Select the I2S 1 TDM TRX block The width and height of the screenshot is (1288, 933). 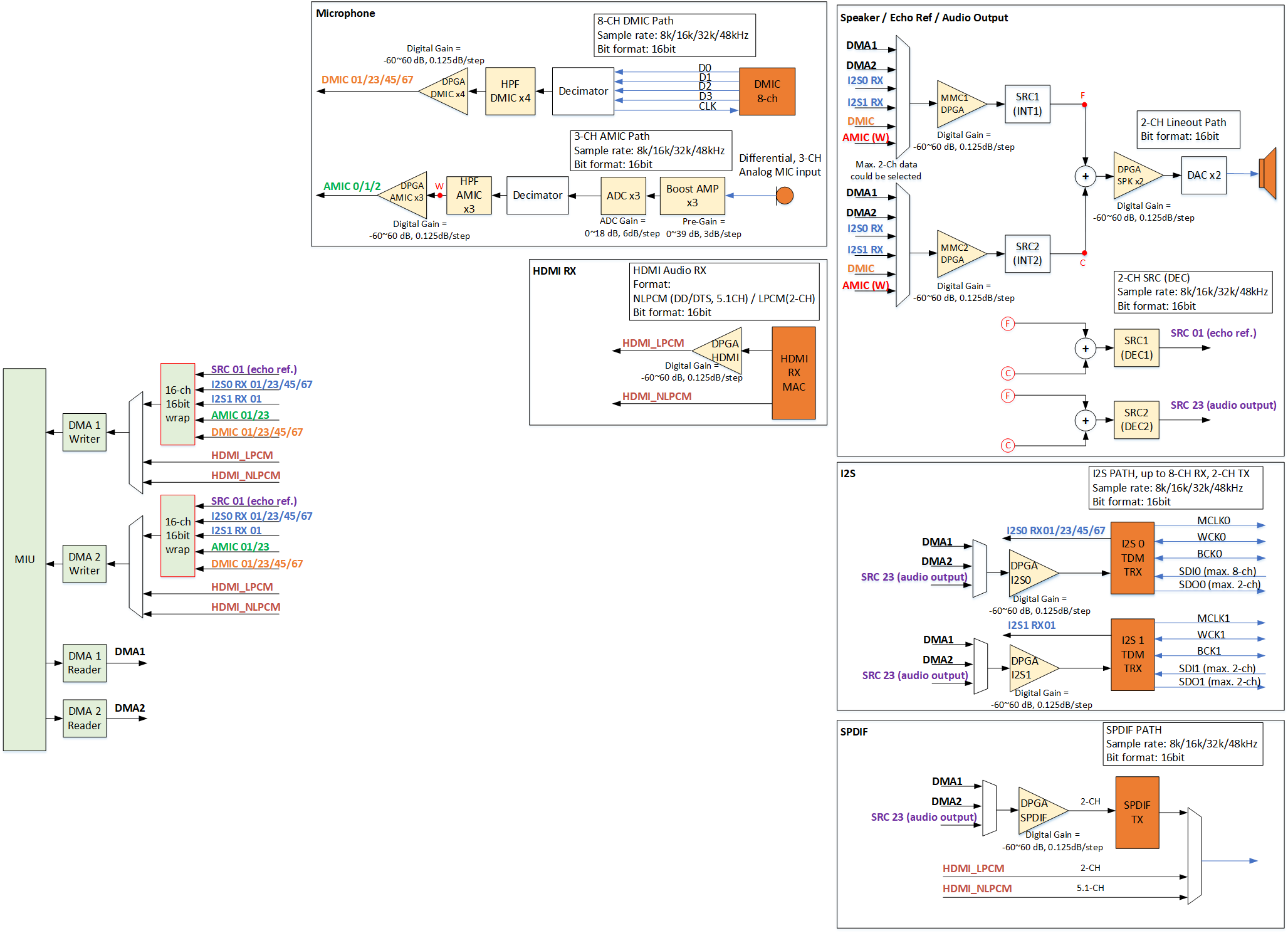tap(1132, 654)
